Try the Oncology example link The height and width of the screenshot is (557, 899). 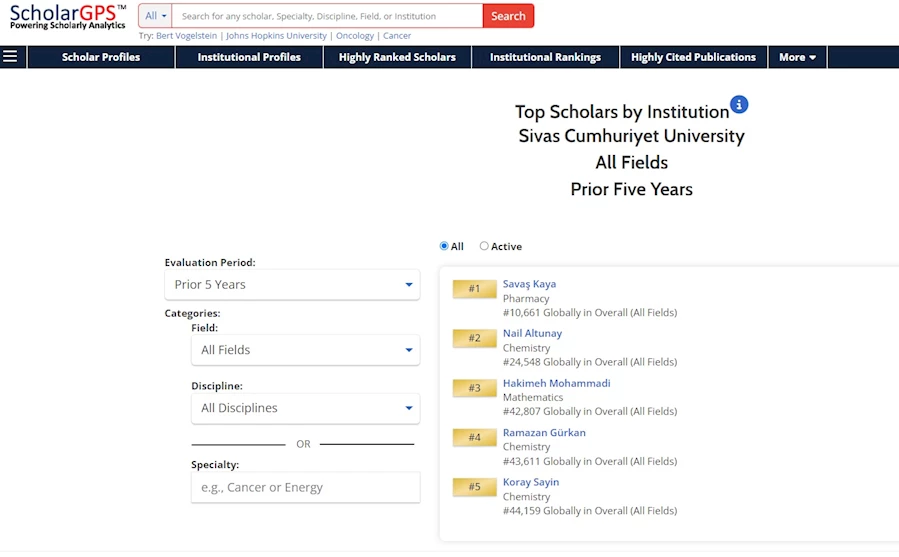tap(355, 36)
